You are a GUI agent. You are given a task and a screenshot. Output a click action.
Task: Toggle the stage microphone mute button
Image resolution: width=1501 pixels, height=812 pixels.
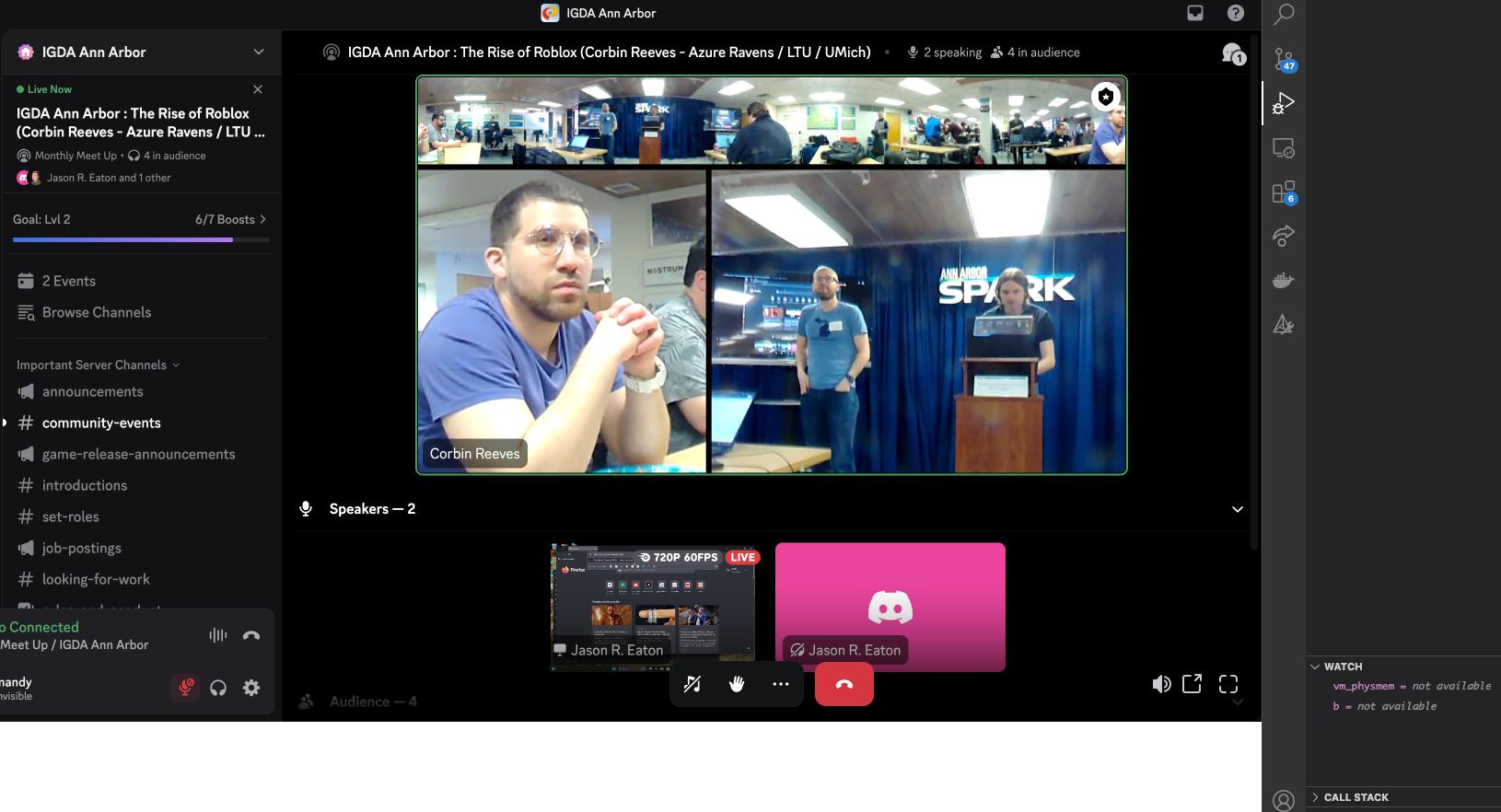(x=692, y=684)
